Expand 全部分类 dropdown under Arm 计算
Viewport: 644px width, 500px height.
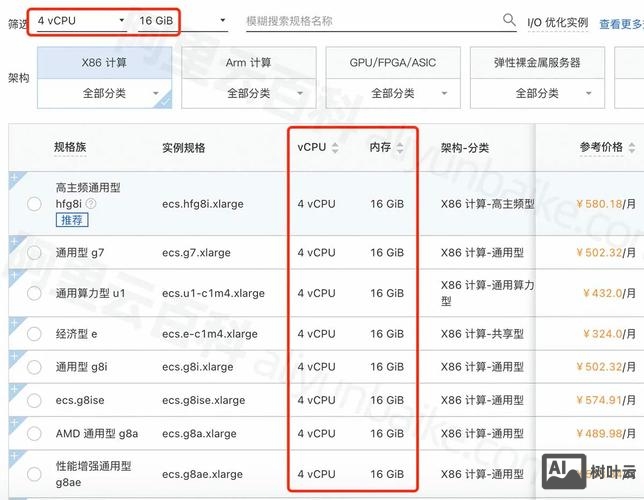pos(248,93)
